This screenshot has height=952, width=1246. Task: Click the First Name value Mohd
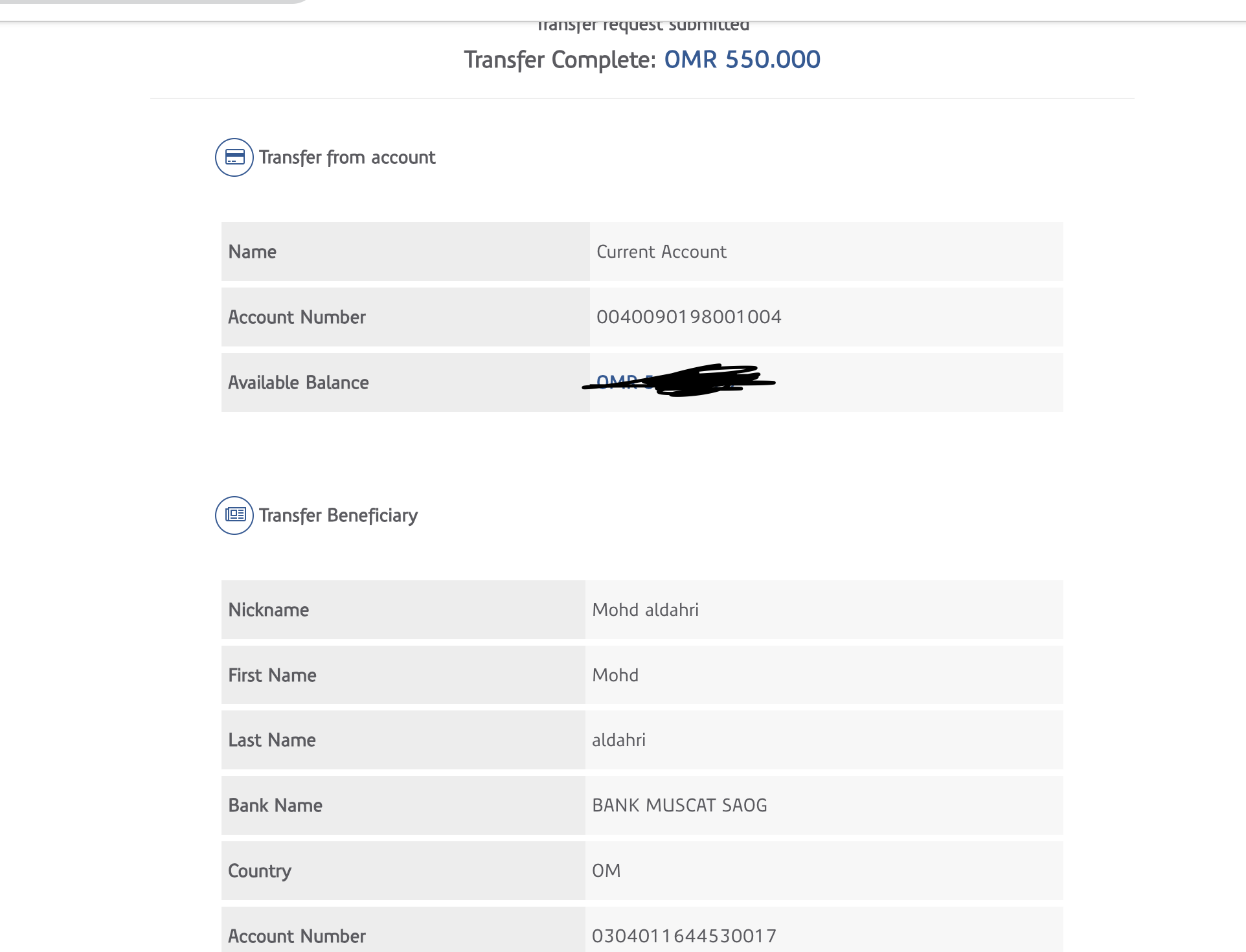tap(615, 675)
